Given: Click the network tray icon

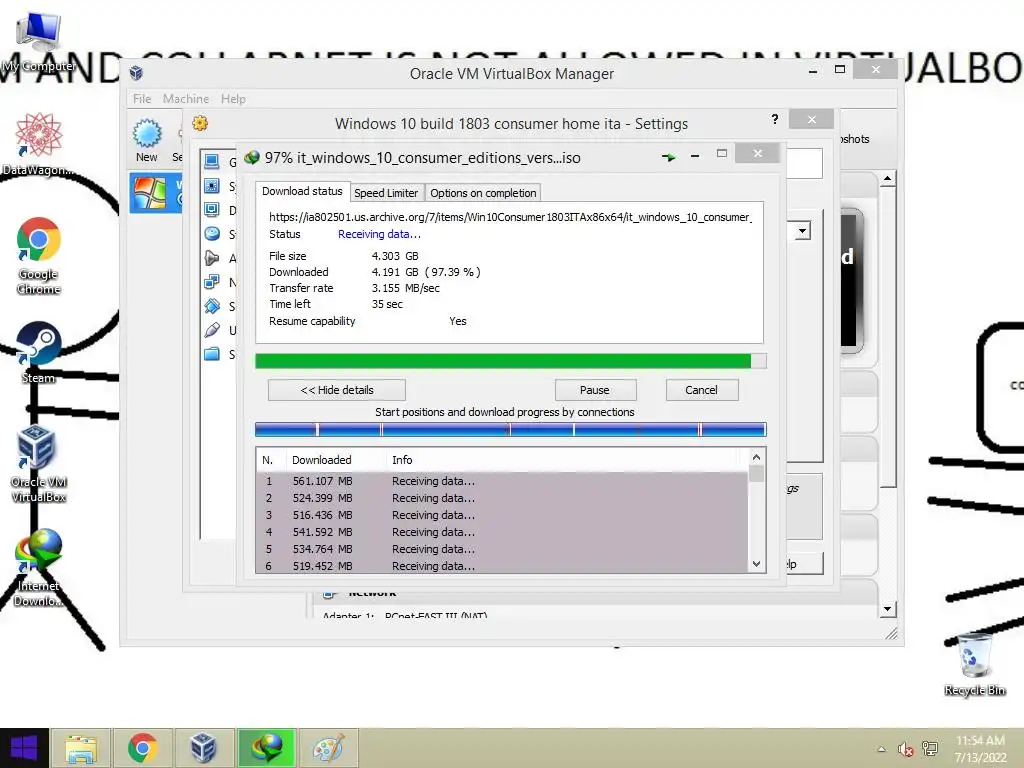Looking at the screenshot, I should 930,749.
